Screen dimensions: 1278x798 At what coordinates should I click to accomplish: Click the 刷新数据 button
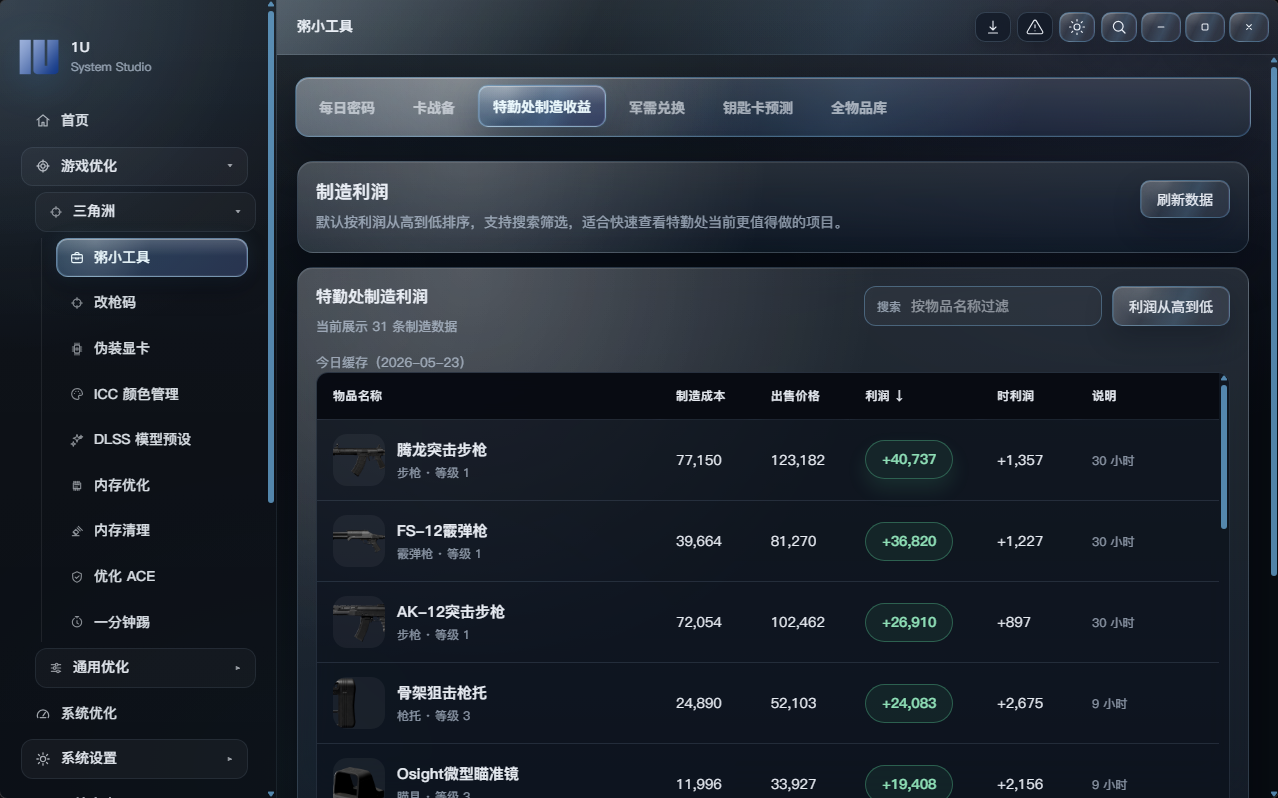coord(1184,199)
